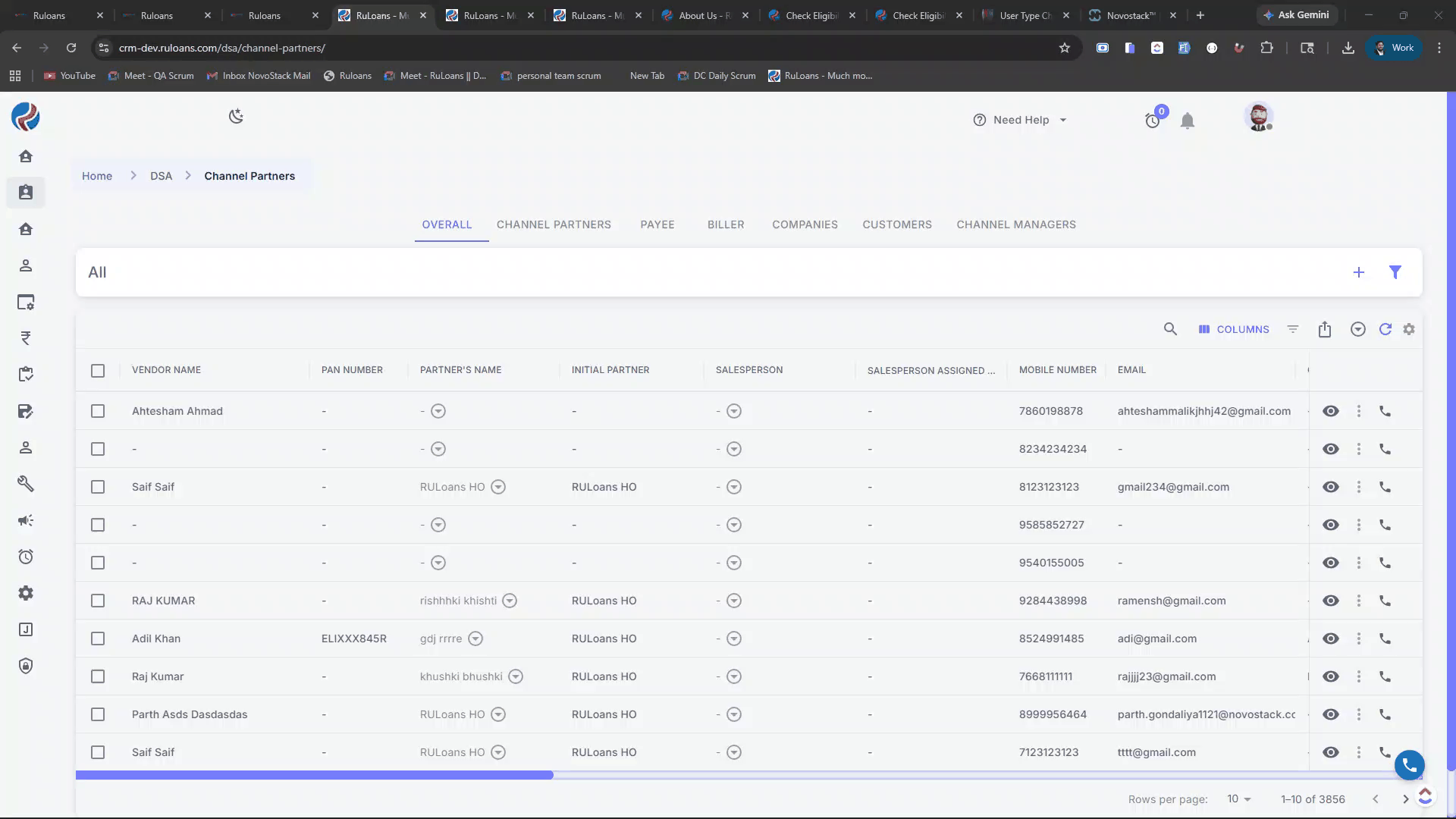This screenshot has width=1456, height=819.
Task: Go to Home breadcrumb link
Action: click(97, 176)
